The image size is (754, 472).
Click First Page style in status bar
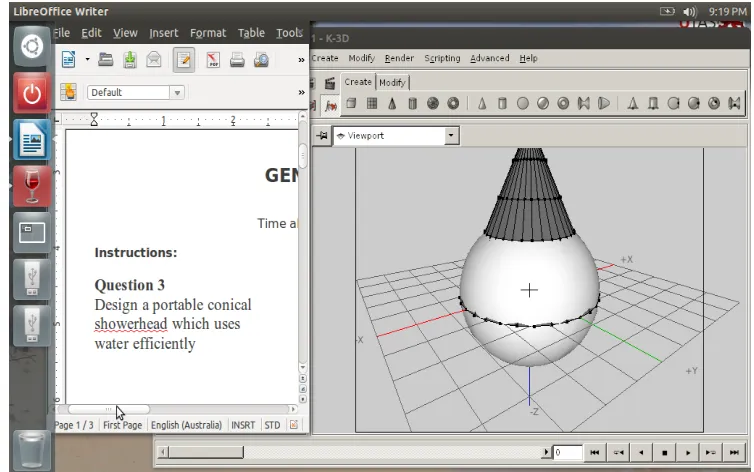tap(123, 425)
